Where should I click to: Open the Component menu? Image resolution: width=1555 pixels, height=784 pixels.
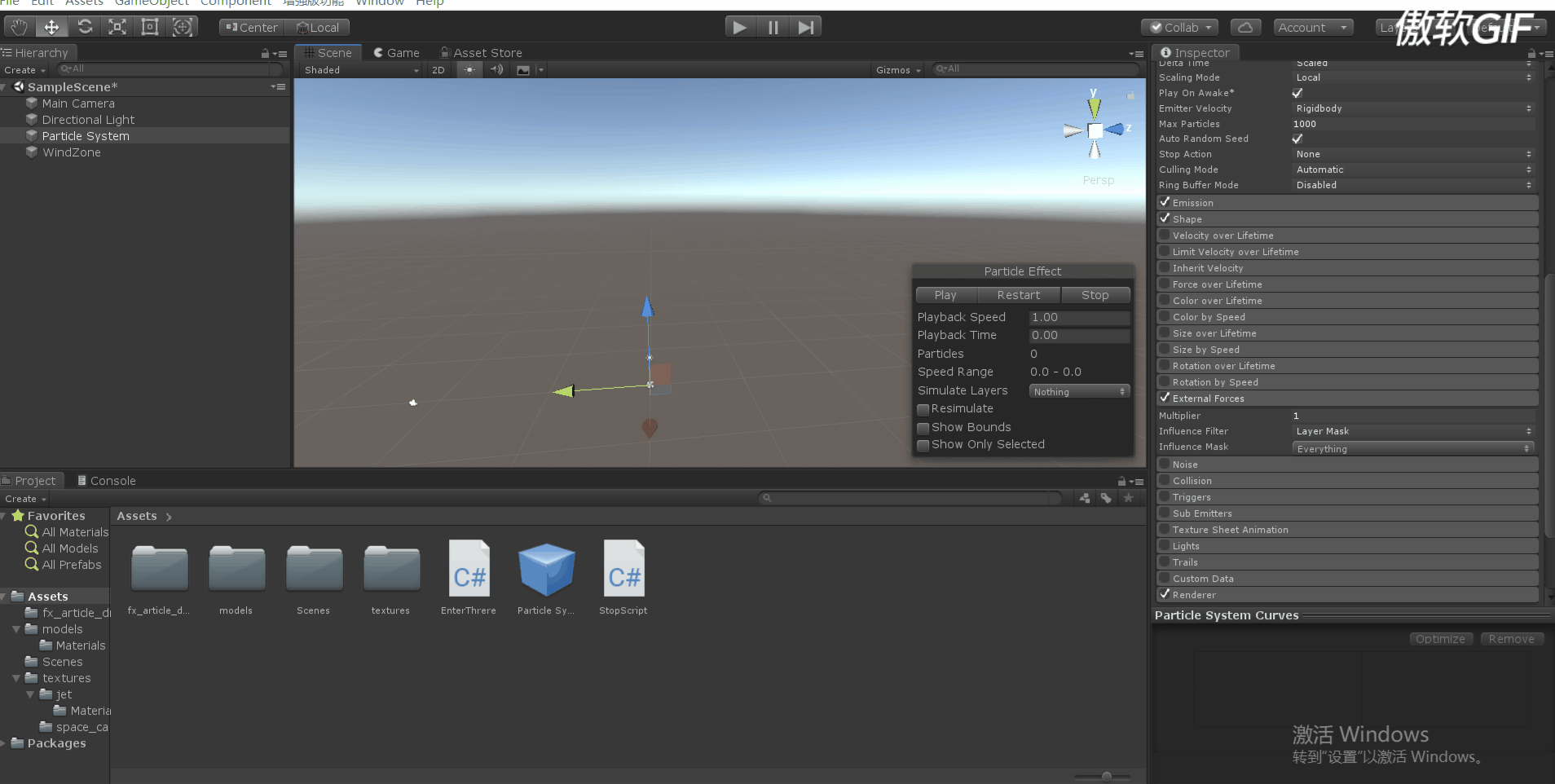[x=236, y=3]
